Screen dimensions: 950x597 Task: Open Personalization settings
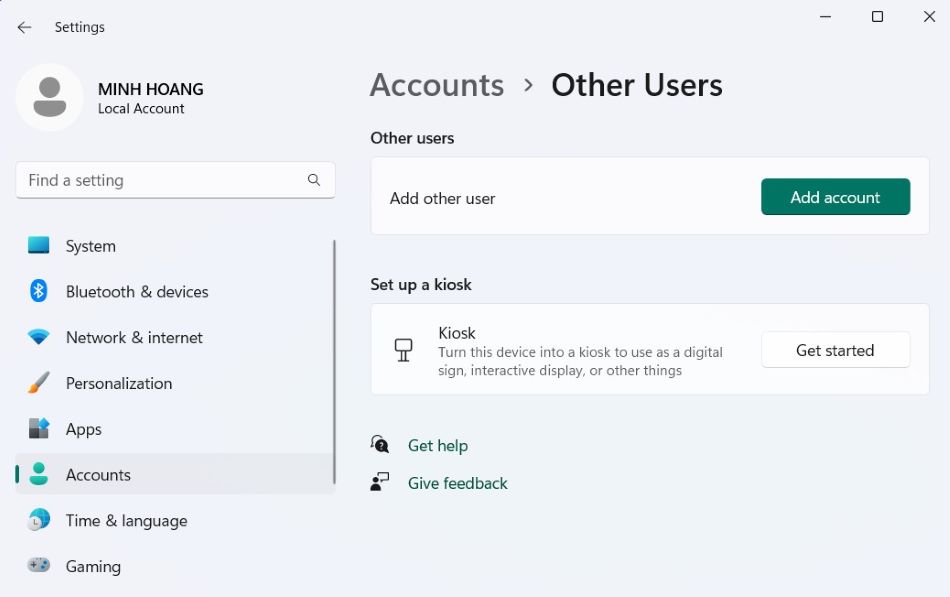tap(175, 383)
